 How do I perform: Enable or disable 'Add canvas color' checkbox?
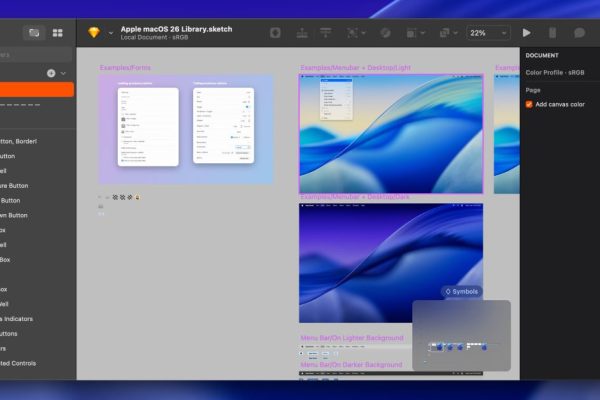(529, 104)
